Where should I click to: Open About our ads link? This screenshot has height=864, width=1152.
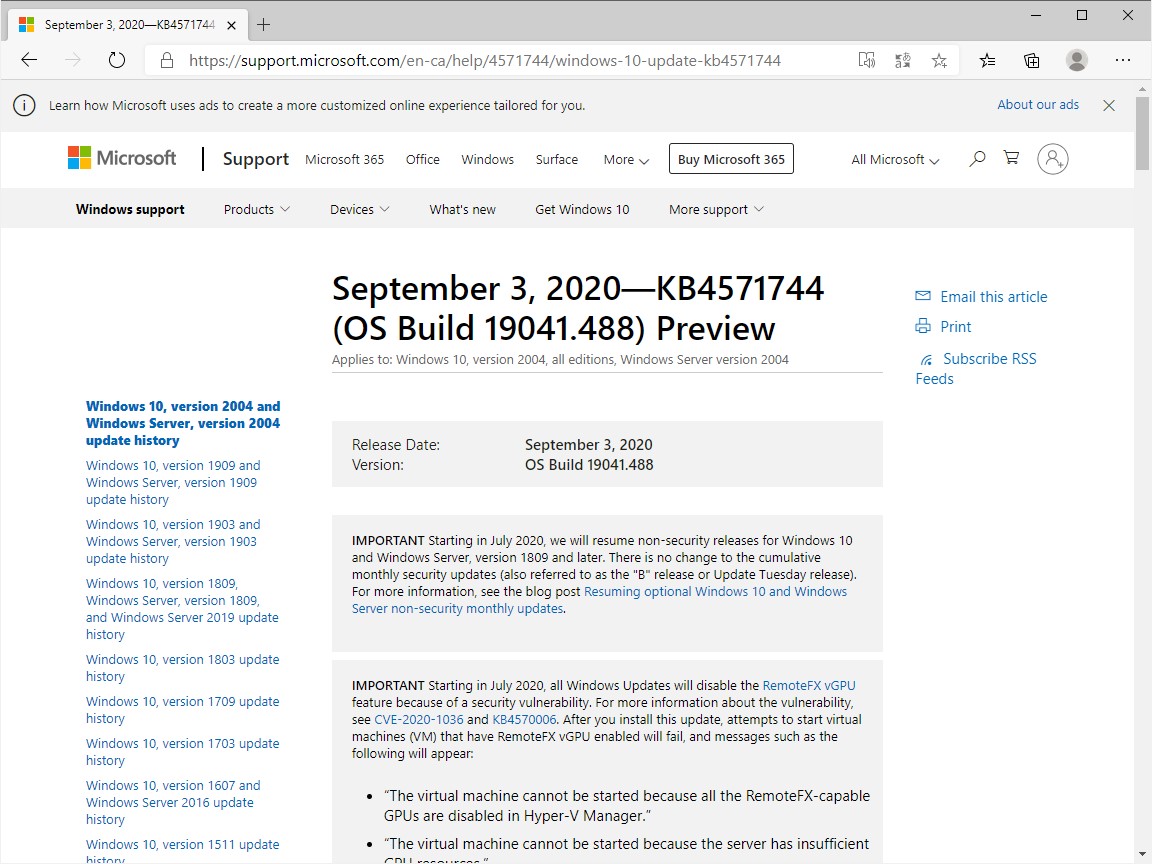(1038, 104)
